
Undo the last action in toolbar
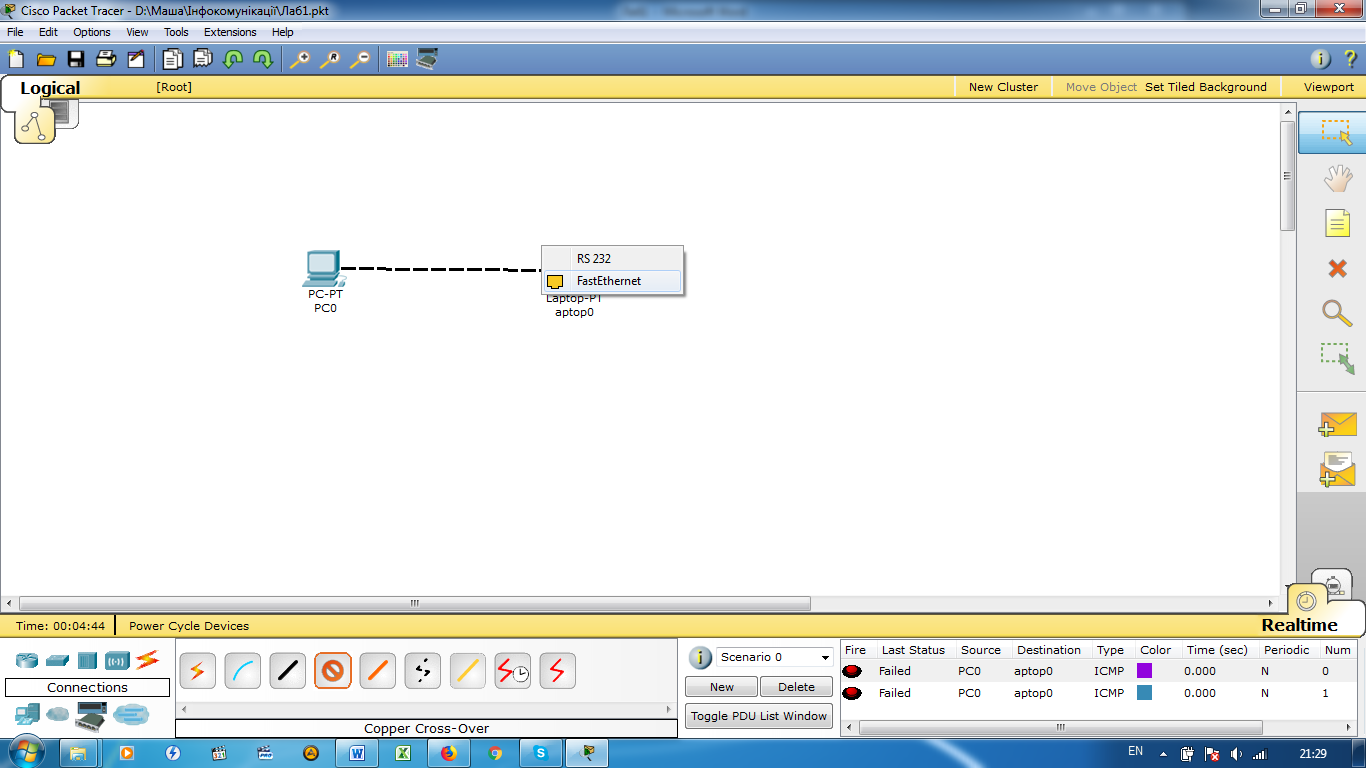tap(233, 59)
